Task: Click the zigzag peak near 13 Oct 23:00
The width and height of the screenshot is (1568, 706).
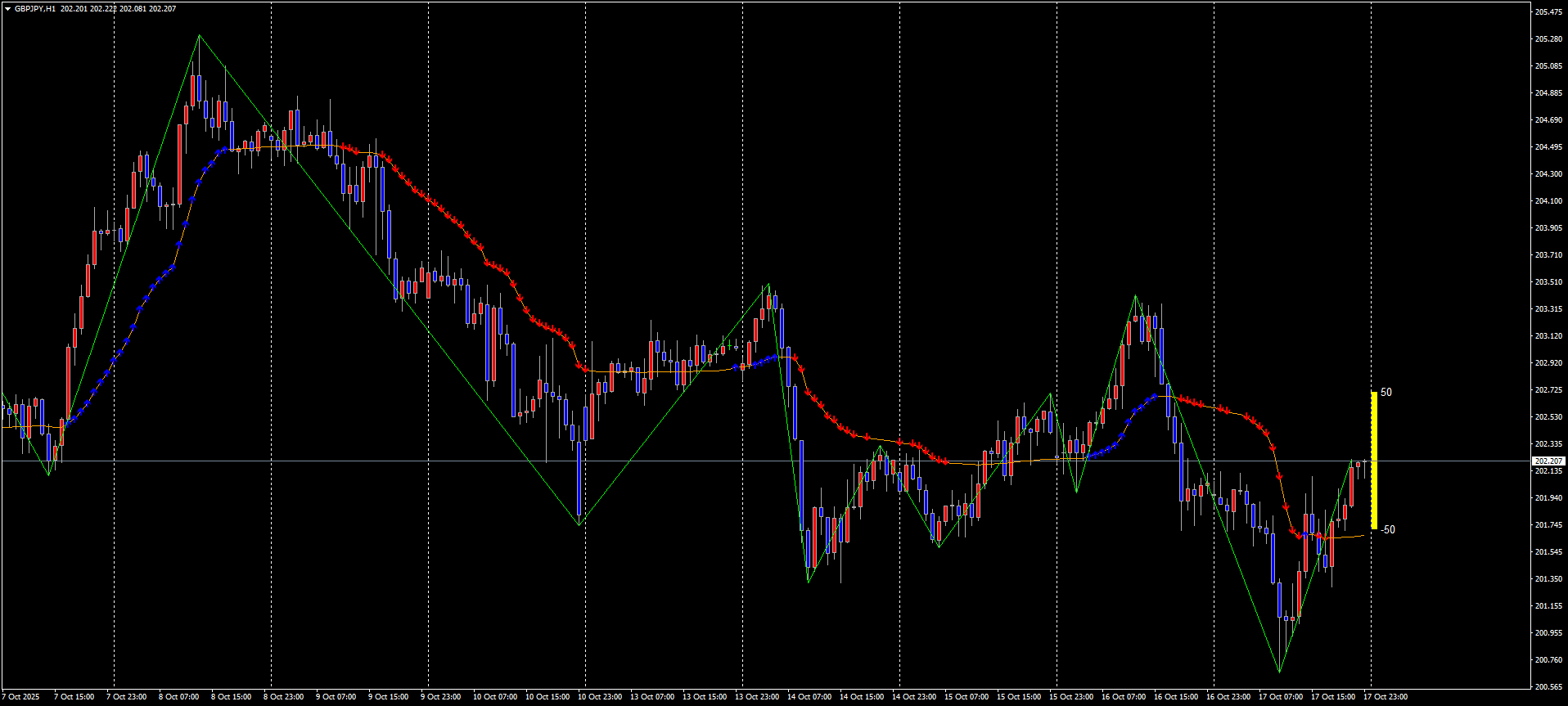Action: coord(768,285)
